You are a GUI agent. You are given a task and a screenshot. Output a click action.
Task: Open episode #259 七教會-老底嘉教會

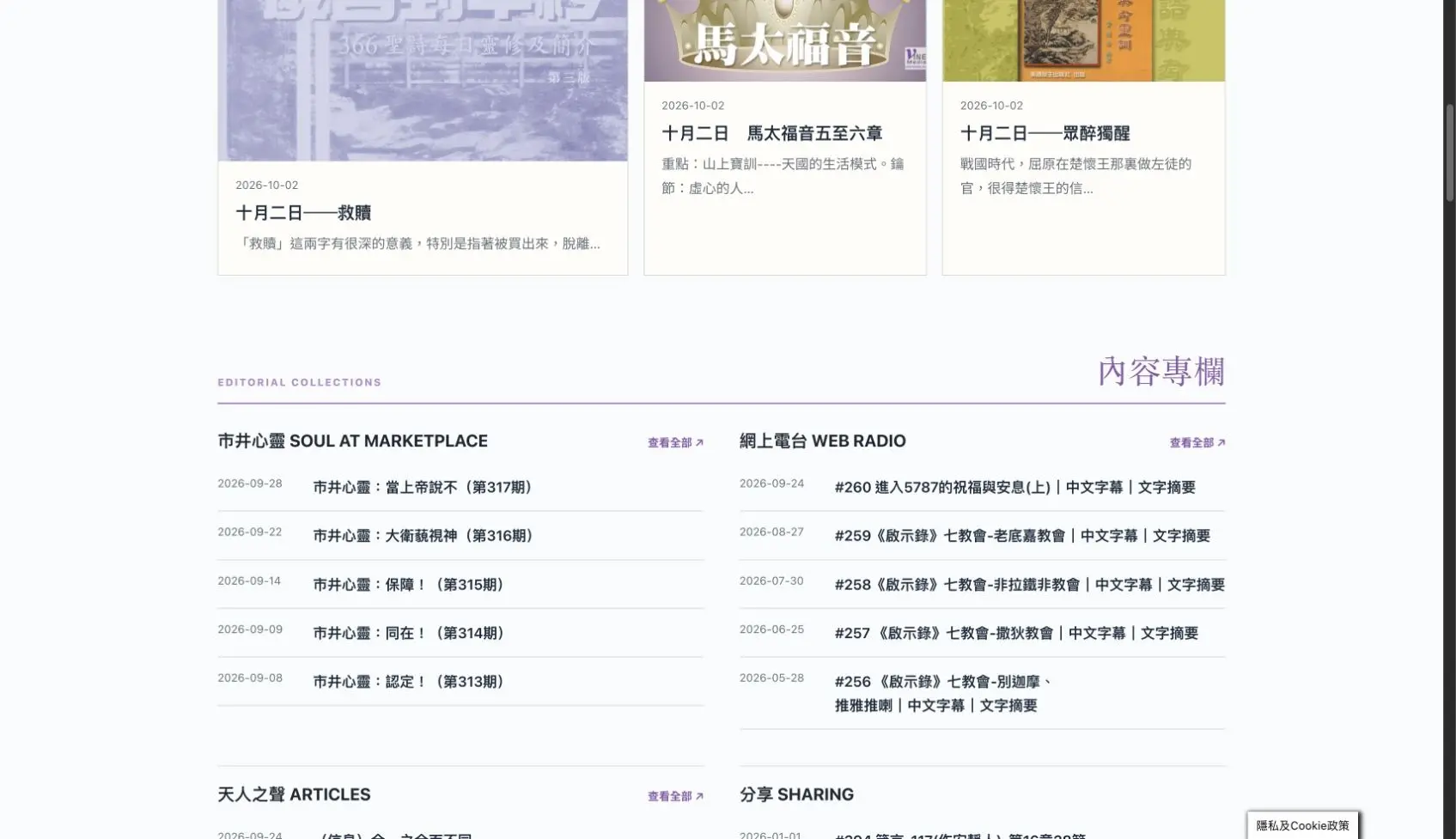1022,536
